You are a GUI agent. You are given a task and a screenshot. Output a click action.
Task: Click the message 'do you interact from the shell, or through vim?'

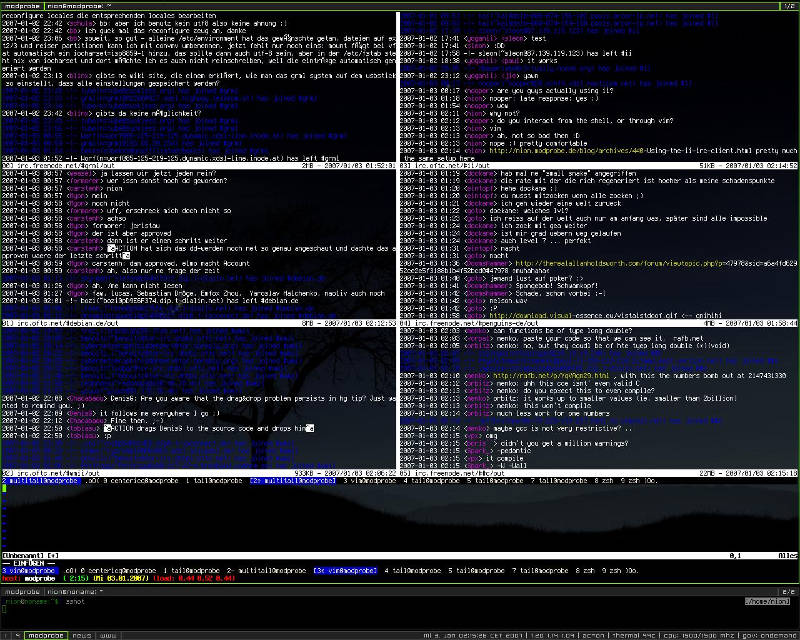585,121
